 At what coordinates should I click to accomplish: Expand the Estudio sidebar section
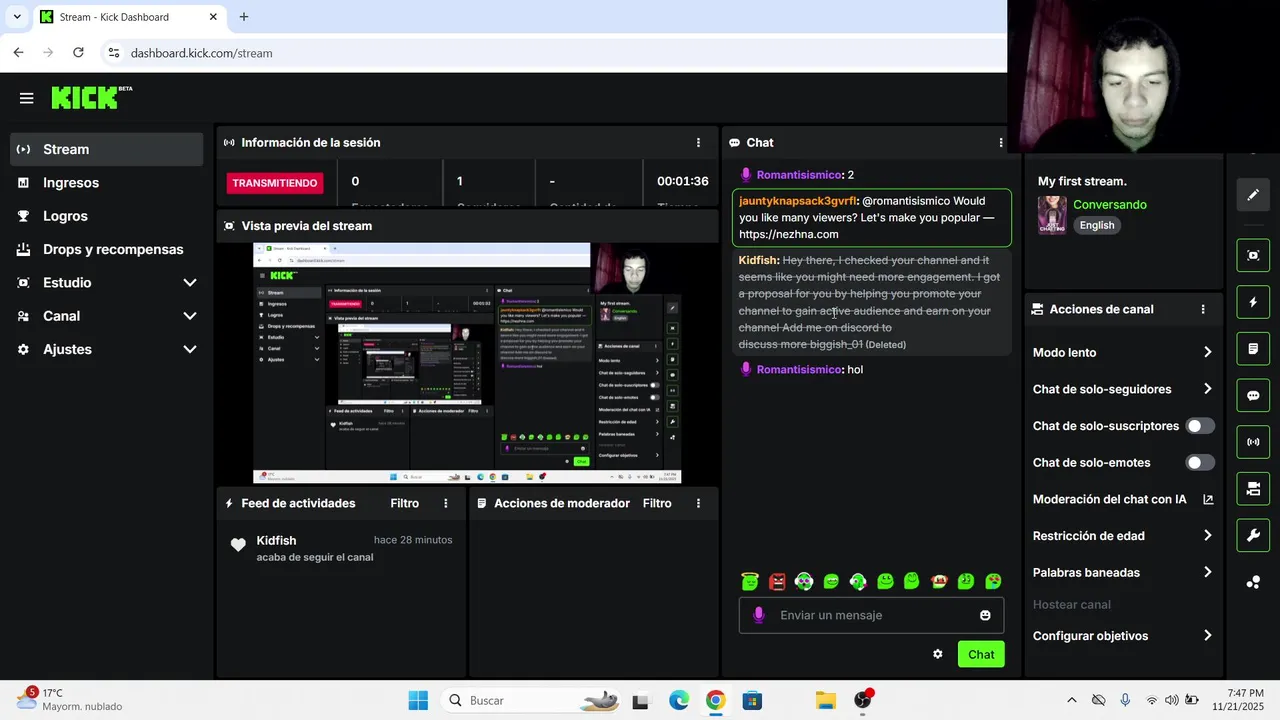coord(107,283)
